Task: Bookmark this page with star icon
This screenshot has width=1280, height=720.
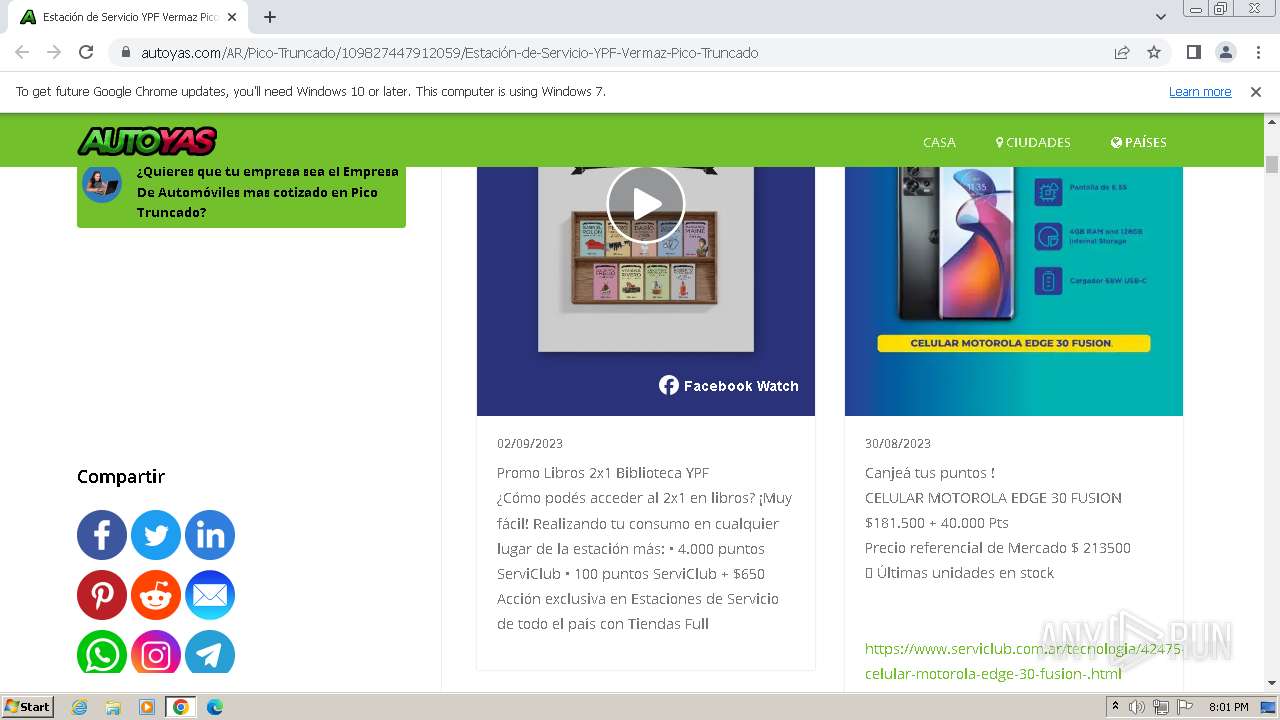Action: [1154, 52]
